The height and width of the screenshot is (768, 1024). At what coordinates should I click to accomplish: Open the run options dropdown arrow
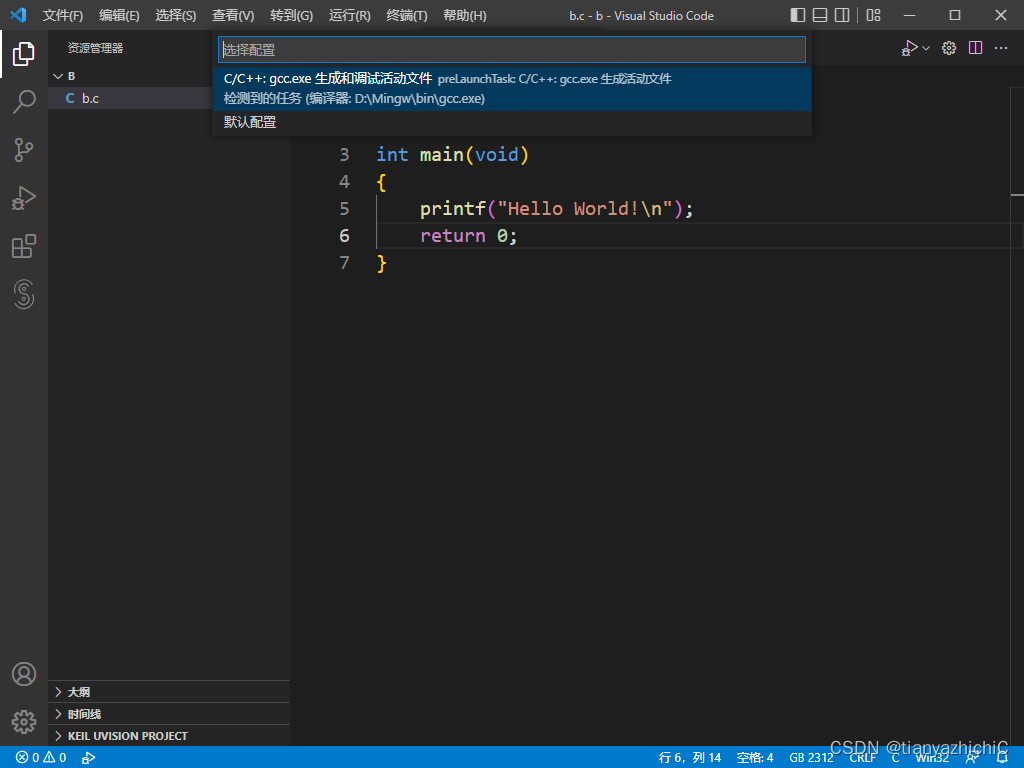pyautogui.click(x=926, y=48)
